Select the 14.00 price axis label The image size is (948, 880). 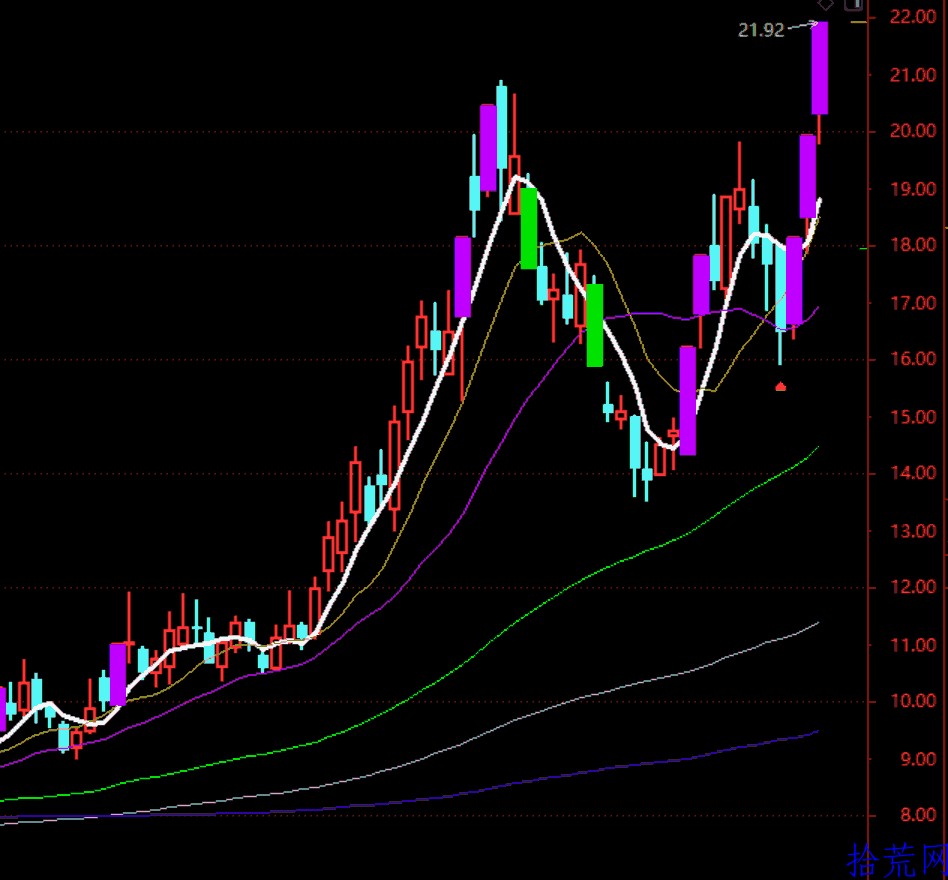(912, 473)
